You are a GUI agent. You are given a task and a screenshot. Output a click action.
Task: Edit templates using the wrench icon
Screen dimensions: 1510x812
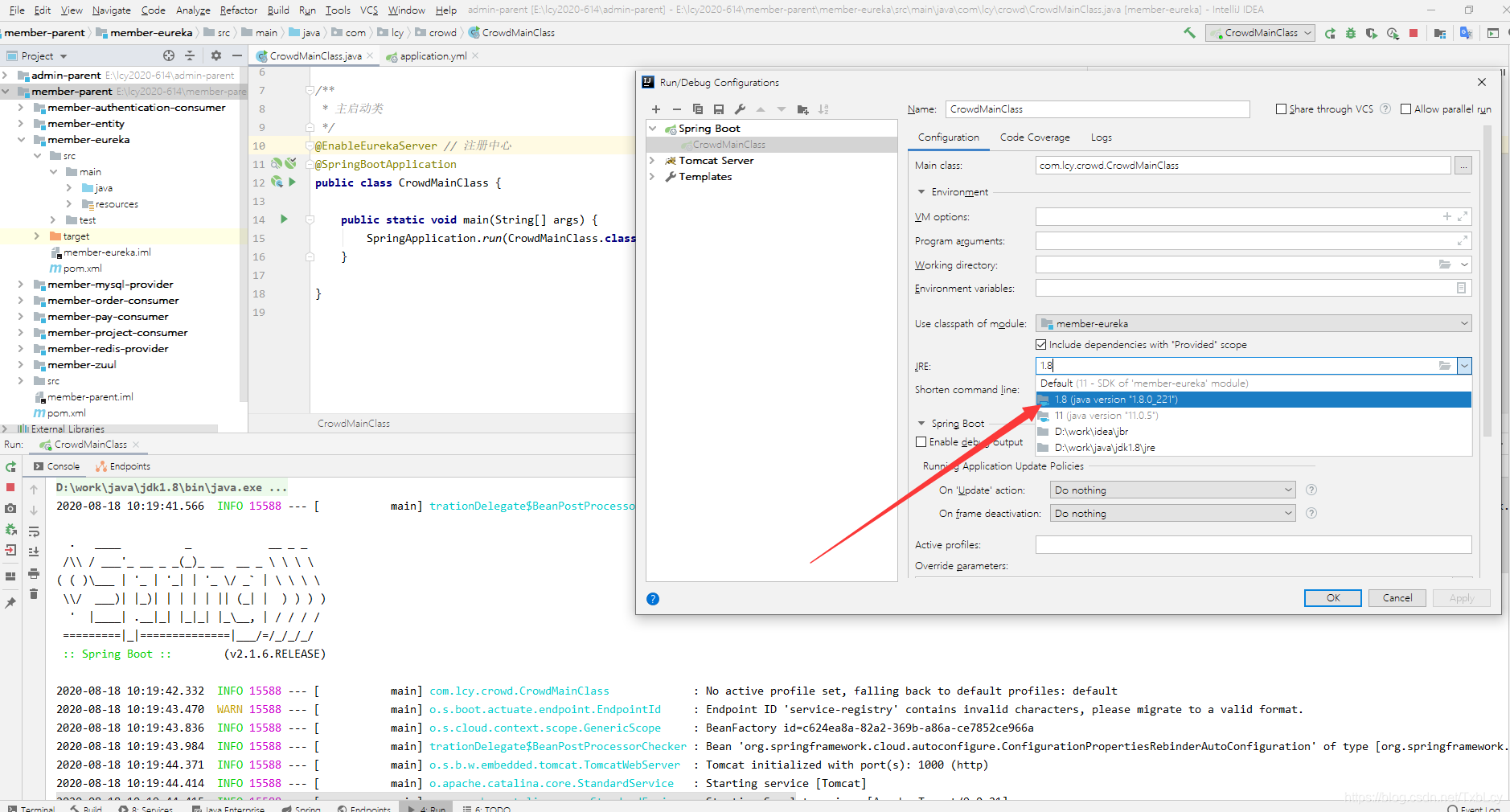pyautogui.click(x=740, y=109)
